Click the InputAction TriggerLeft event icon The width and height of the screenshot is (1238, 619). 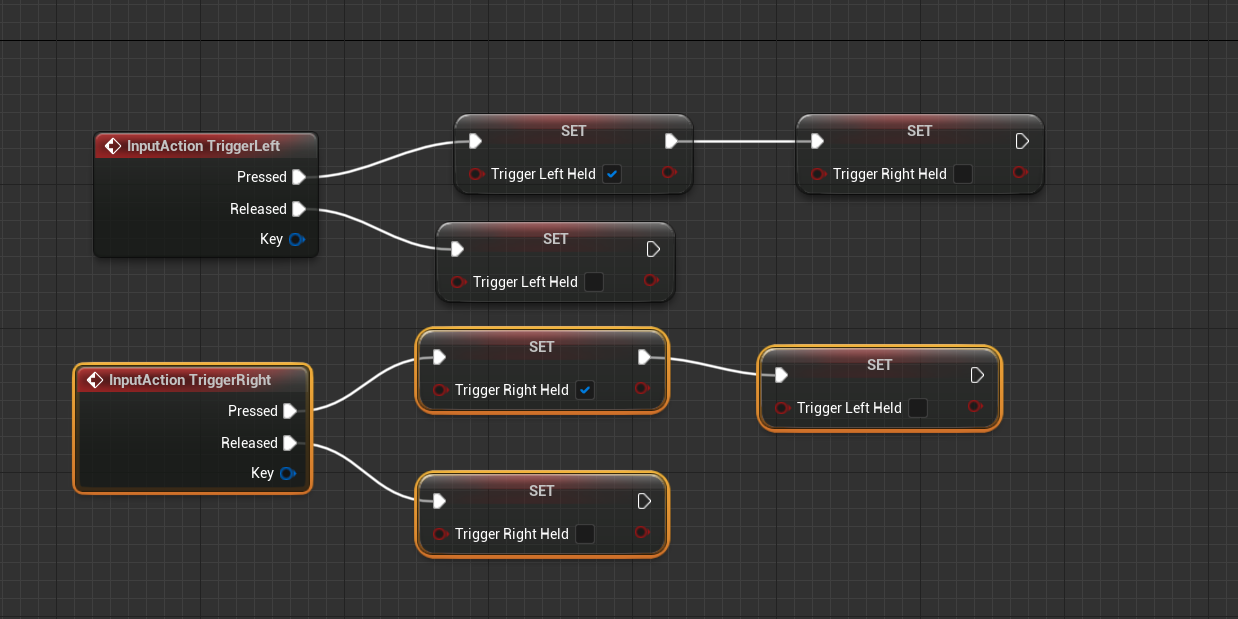(x=113, y=146)
